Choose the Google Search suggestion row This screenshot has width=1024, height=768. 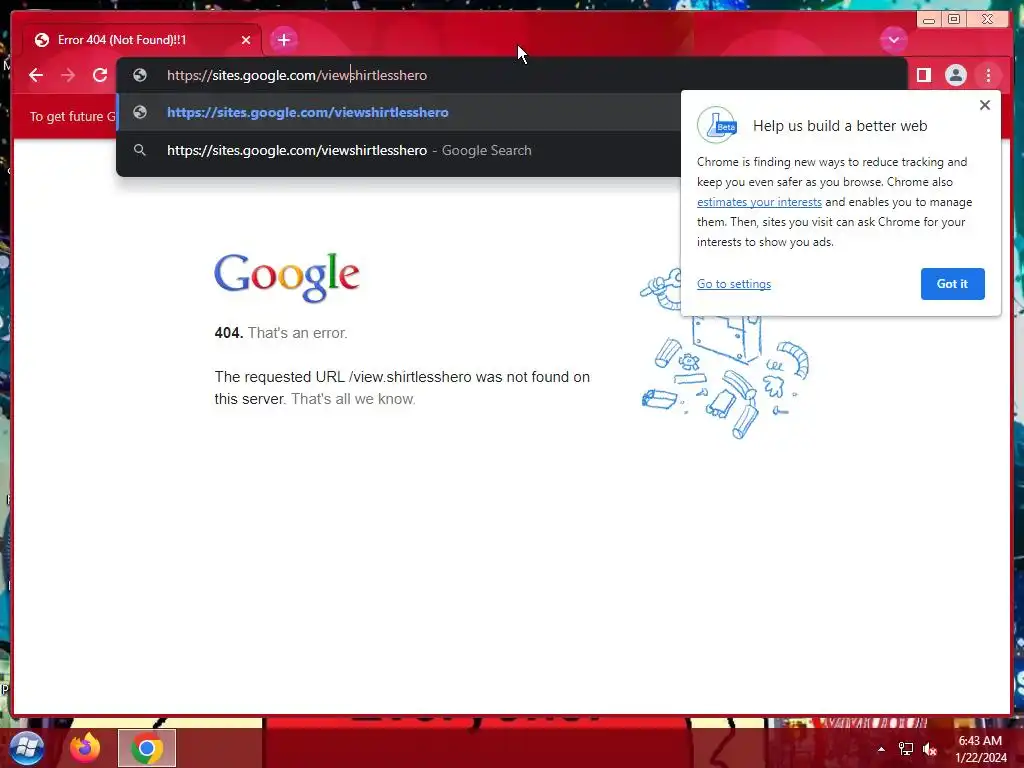398,150
